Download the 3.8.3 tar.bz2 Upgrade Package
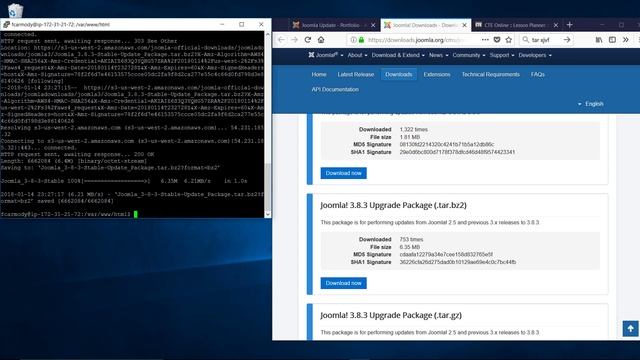Screen dimensions: 640x360 [343, 283]
